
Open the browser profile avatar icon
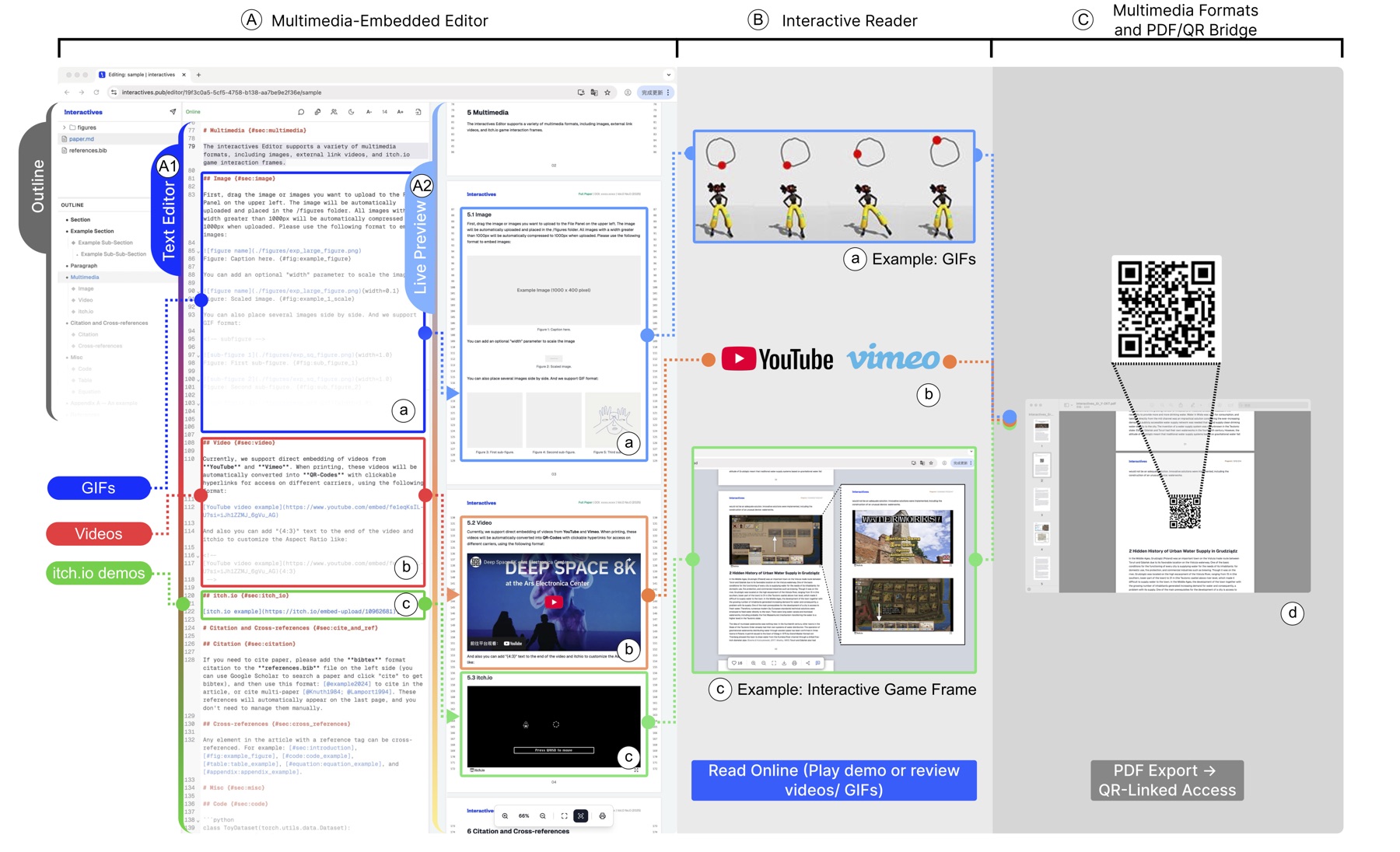[x=628, y=93]
